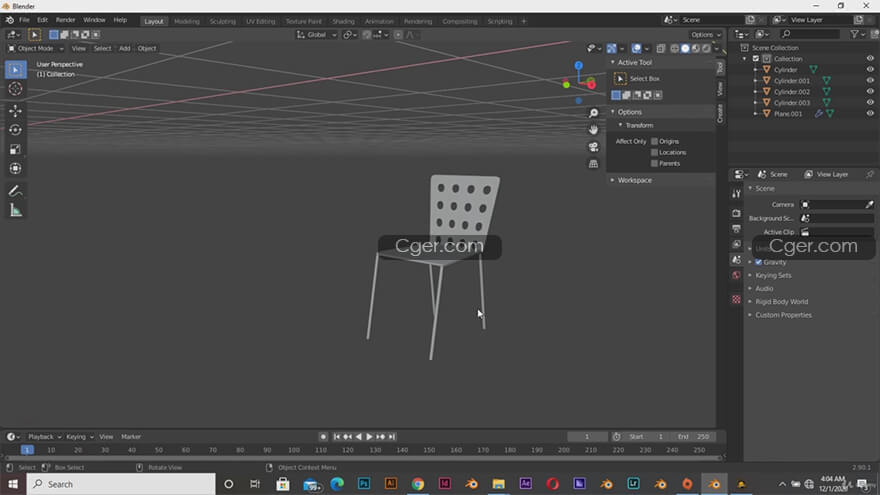Open the Object Mode dropdown
Image resolution: width=880 pixels, height=495 pixels.
click(35, 48)
